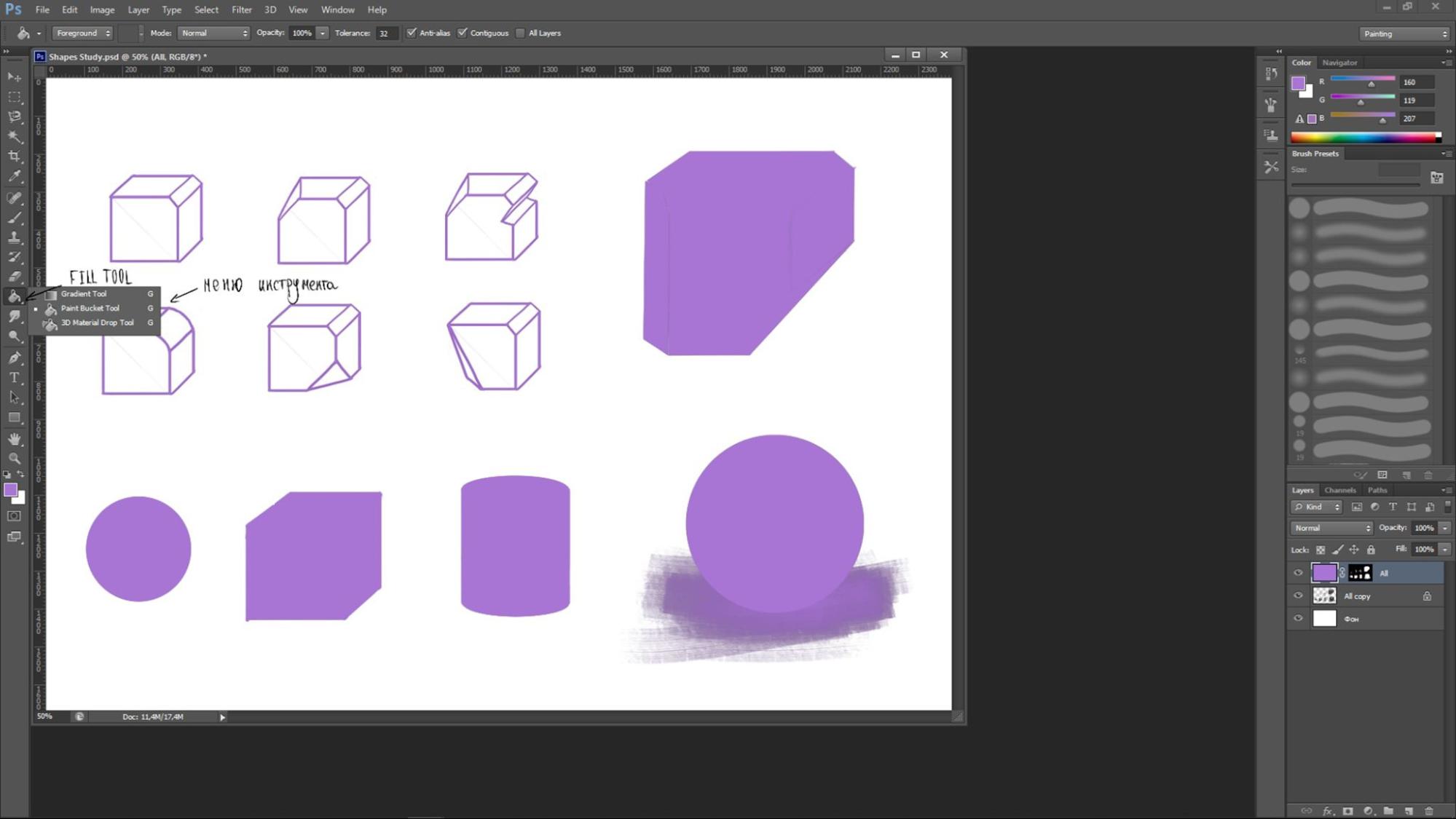
Task: Open the Color panel flyout menu
Action: coord(1447,63)
